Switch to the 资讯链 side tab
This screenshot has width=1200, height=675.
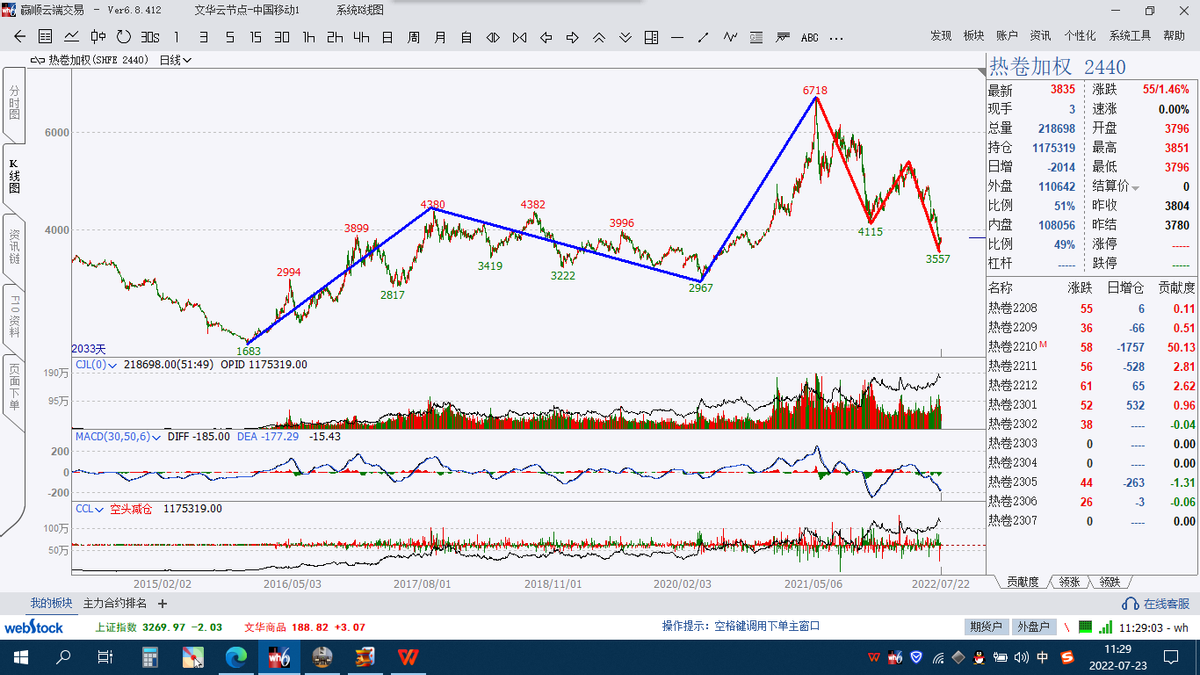click(x=13, y=246)
